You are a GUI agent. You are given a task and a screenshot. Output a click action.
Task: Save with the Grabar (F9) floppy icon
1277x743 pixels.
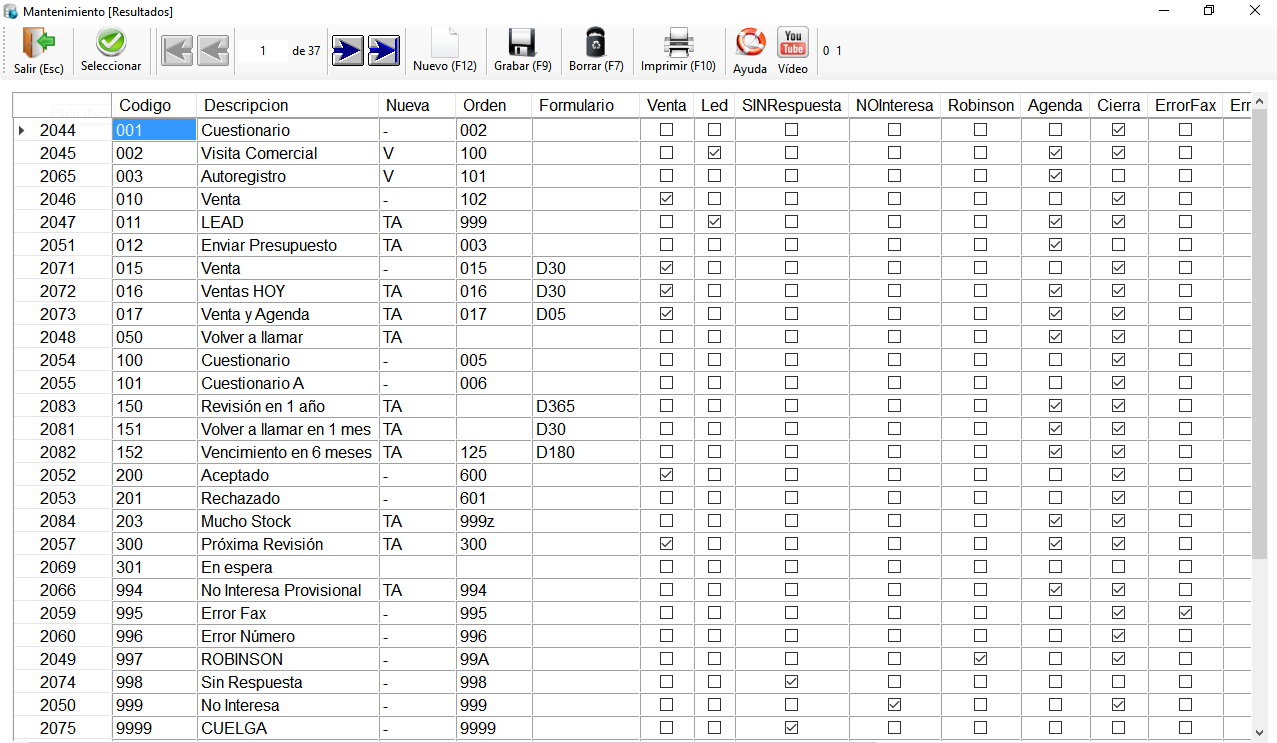[523, 43]
